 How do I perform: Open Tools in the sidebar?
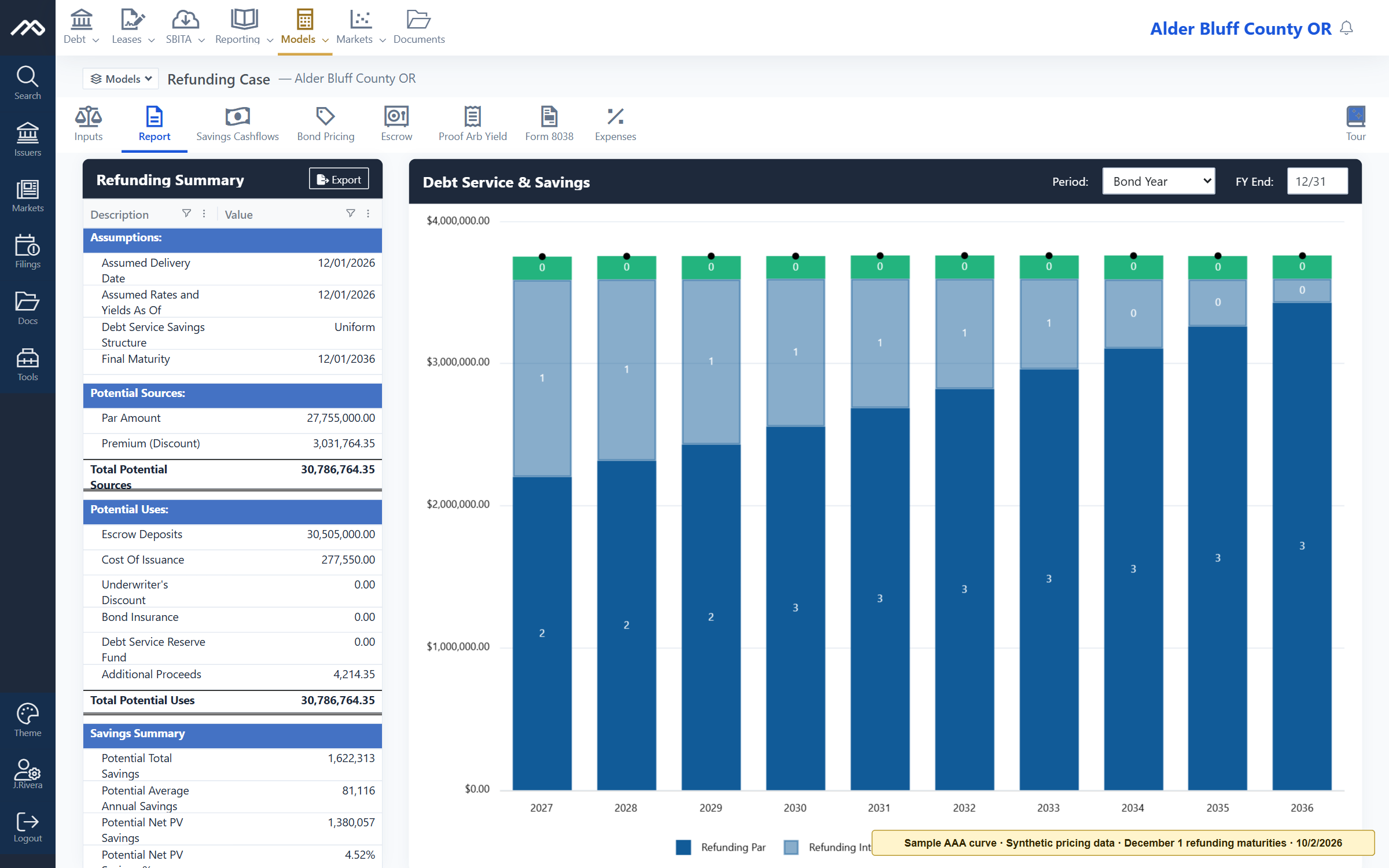27,364
